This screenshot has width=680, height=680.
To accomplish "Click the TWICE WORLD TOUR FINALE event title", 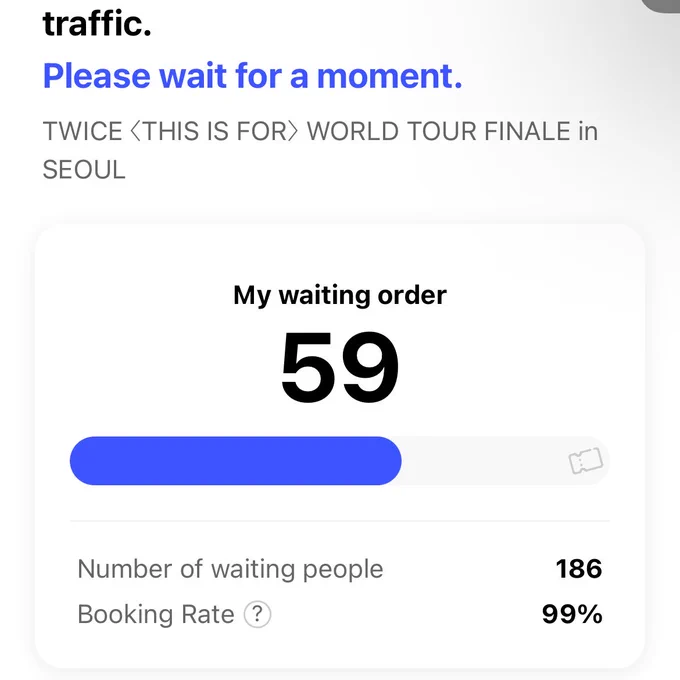I will click(x=320, y=150).
